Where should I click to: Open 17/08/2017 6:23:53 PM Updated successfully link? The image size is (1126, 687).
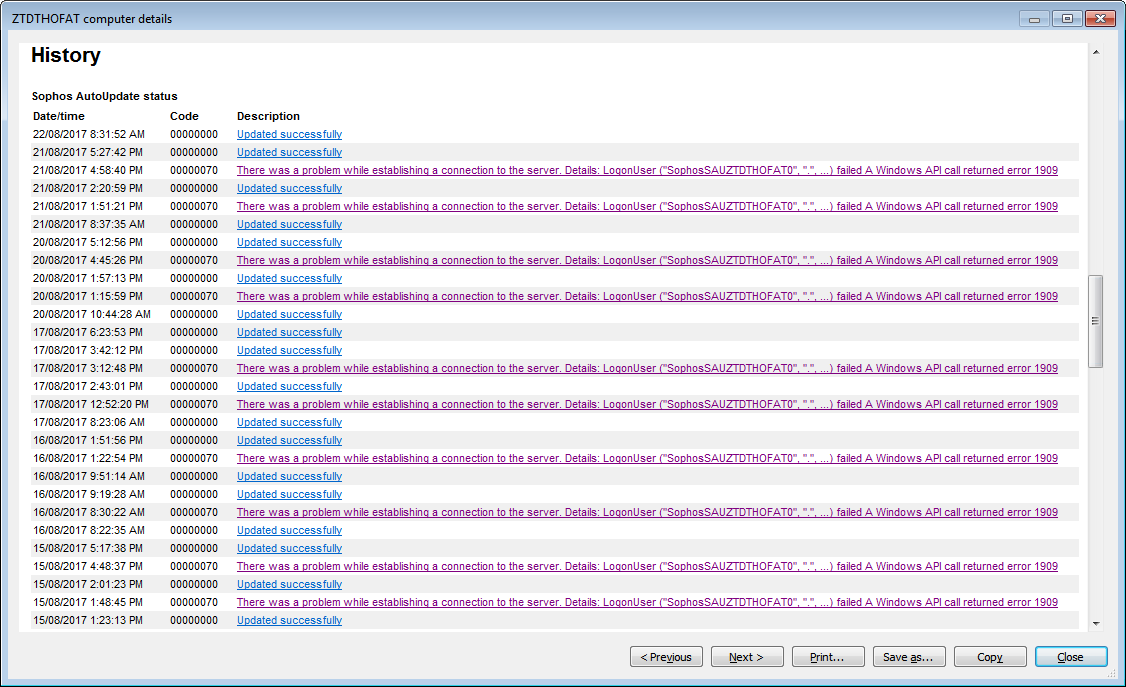pos(289,332)
